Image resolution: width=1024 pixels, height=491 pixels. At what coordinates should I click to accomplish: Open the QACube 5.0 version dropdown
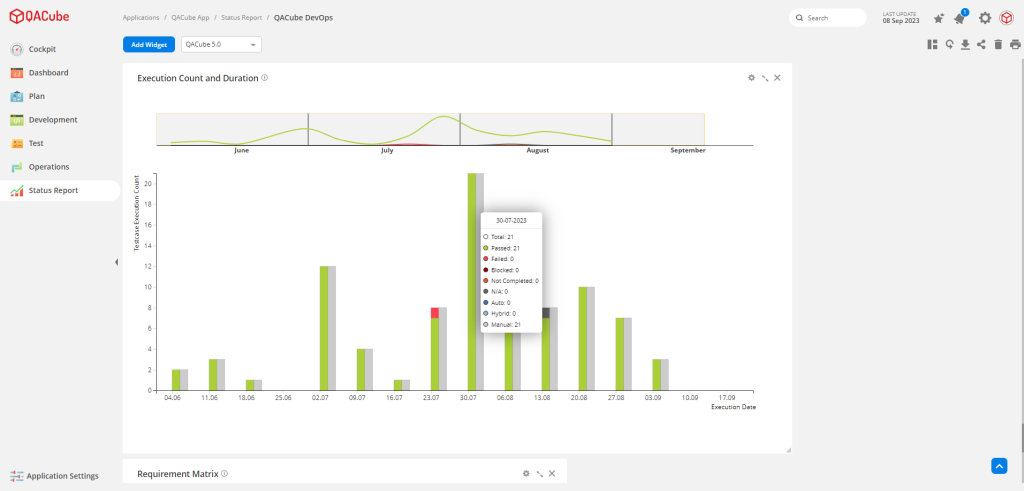221,44
